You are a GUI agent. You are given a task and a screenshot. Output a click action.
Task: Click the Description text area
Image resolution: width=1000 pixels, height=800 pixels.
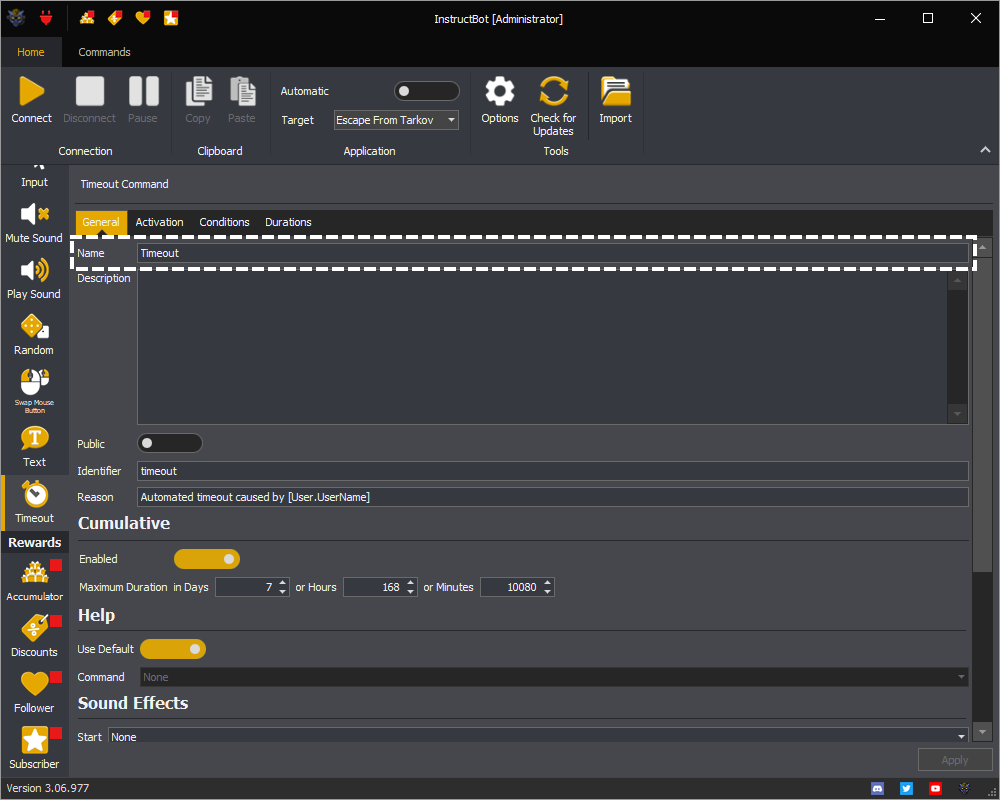click(x=542, y=347)
